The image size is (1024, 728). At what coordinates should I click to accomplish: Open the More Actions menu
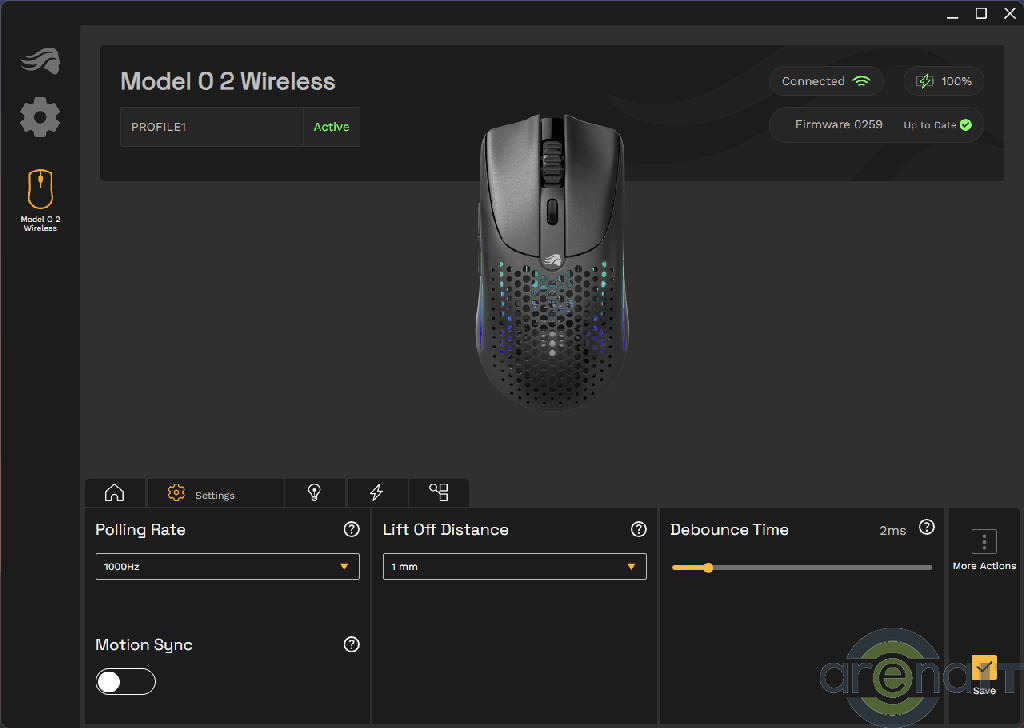pos(984,549)
